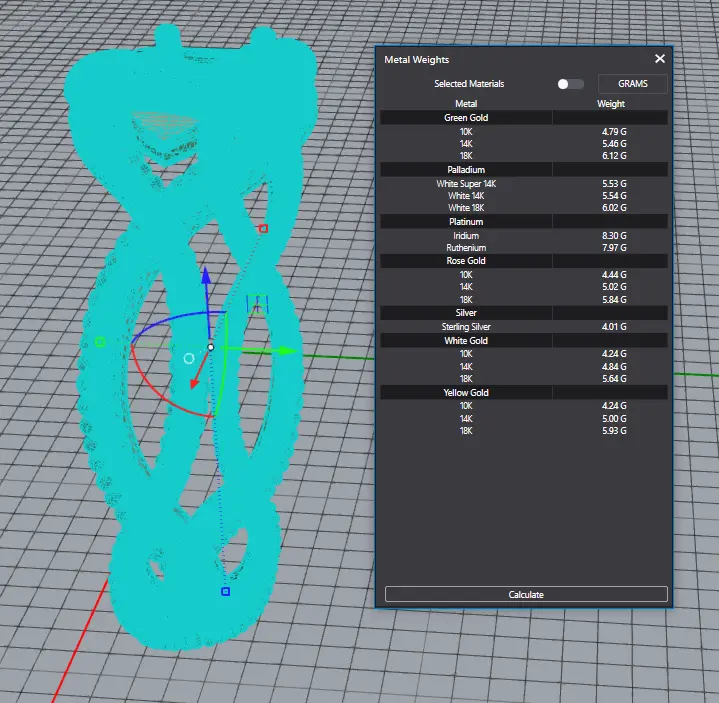Image resolution: width=719 pixels, height=703 pixels.
Task: Click the blue square scale handle
Action: pyautogui.click(x=226, y=592)
